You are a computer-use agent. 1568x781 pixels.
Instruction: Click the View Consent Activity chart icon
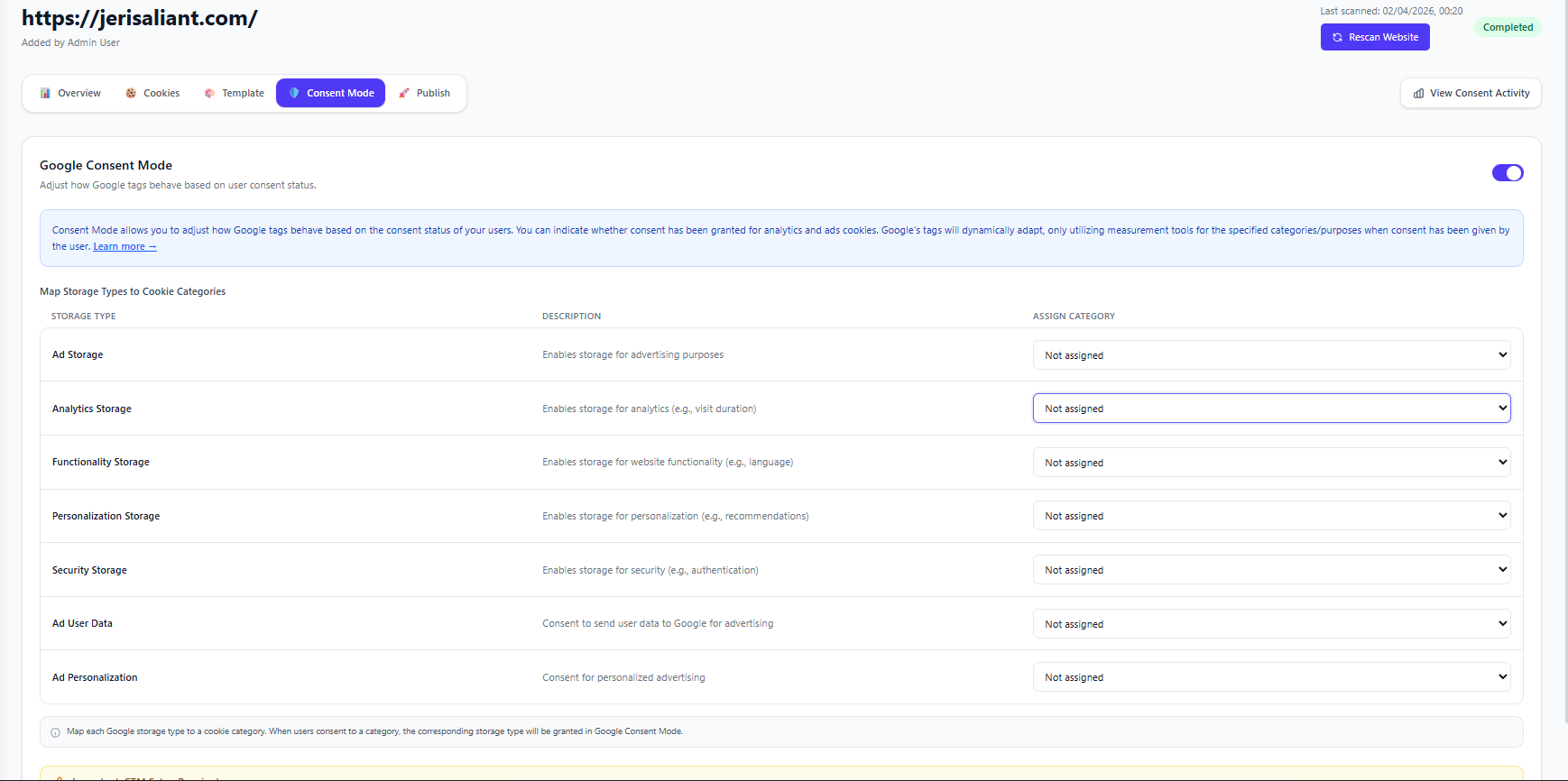pyautogui.click(x=1418, y=93)
